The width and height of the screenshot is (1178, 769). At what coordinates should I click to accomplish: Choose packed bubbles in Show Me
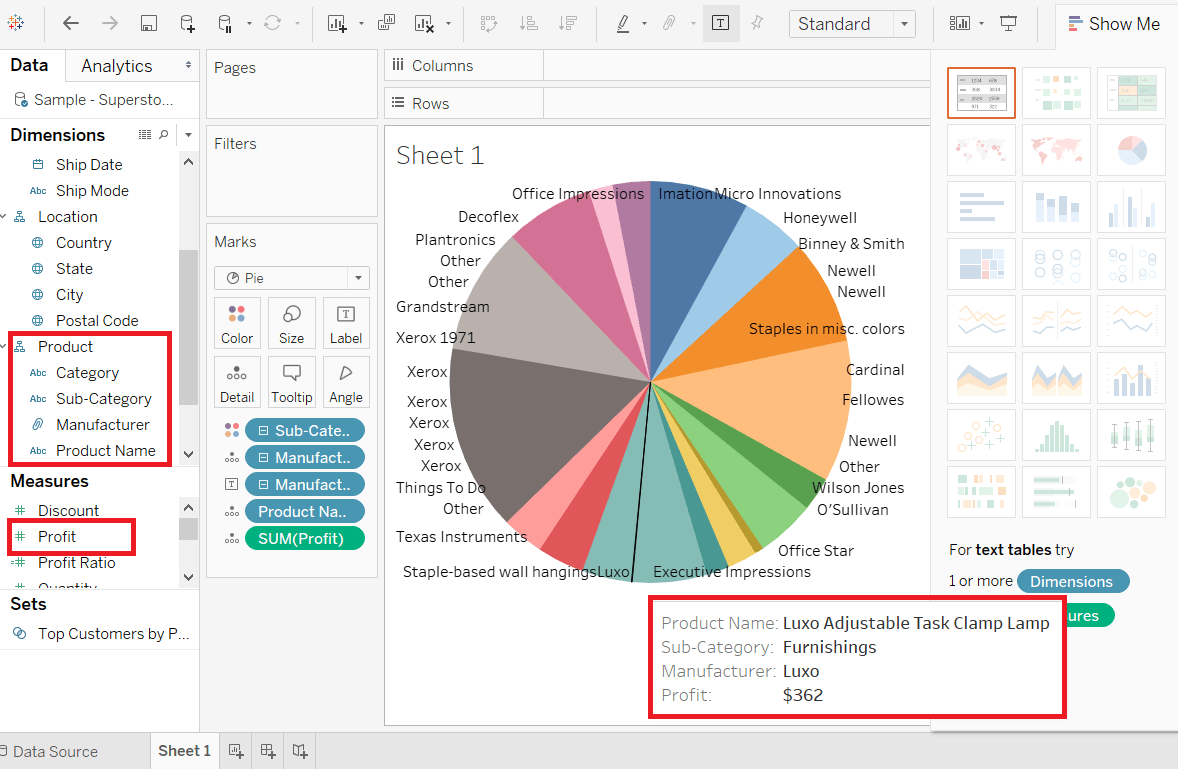tap(1131, 493)
